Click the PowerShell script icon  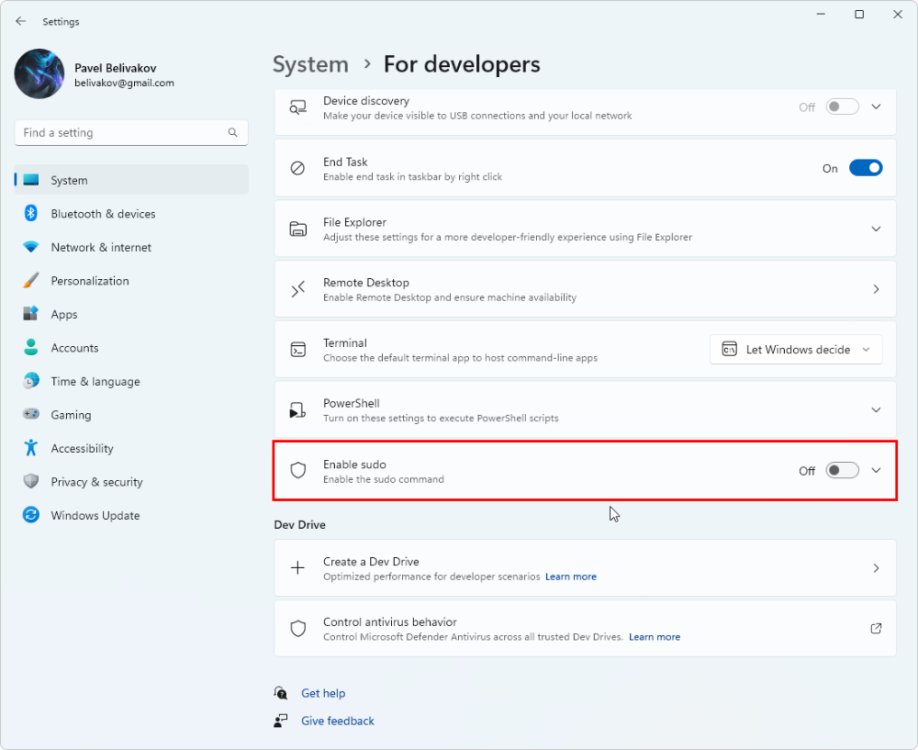point(298,410)
